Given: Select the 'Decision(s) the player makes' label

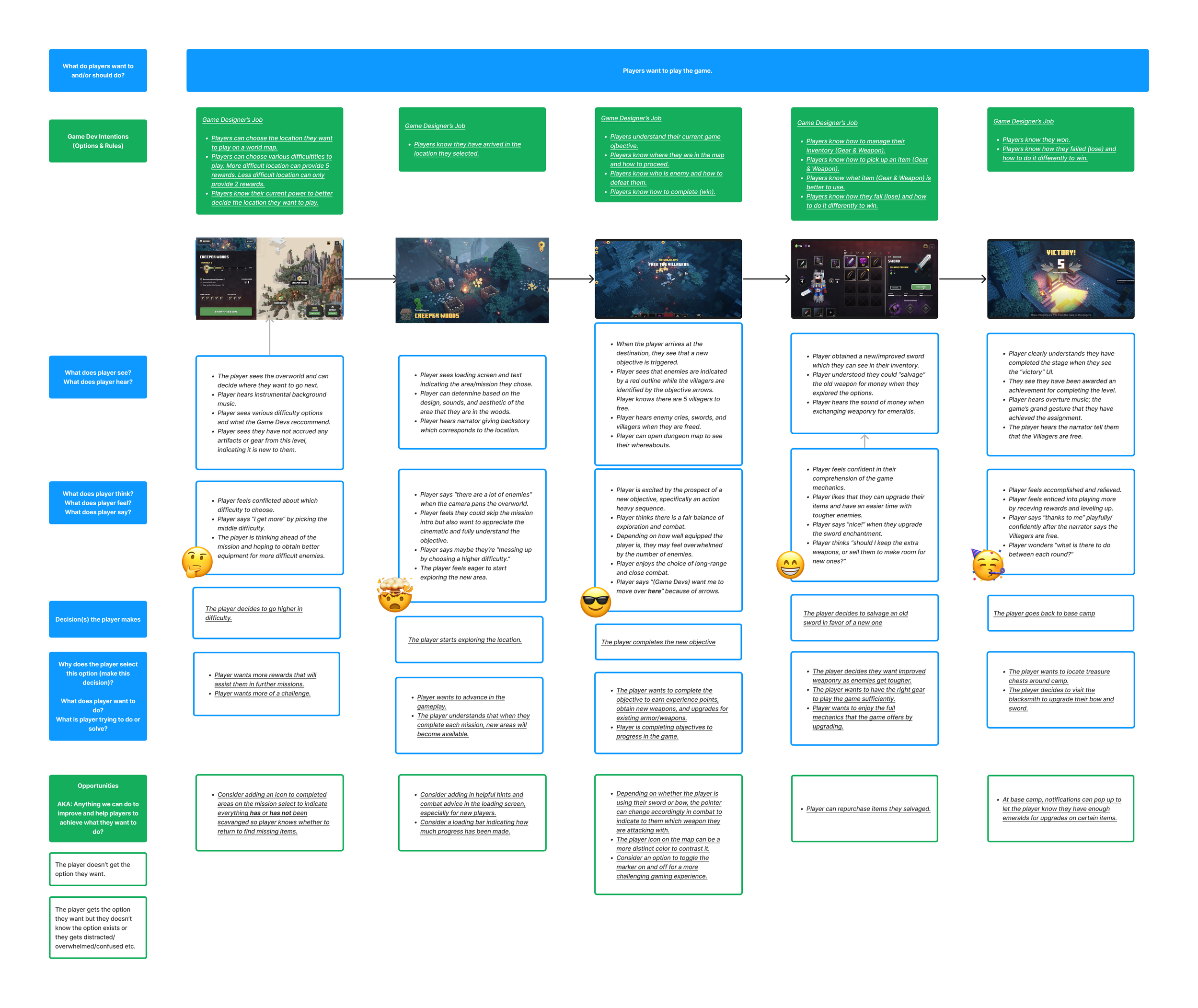Looking at the screenshot, I should pyautogui.click(x=98, y=619).
